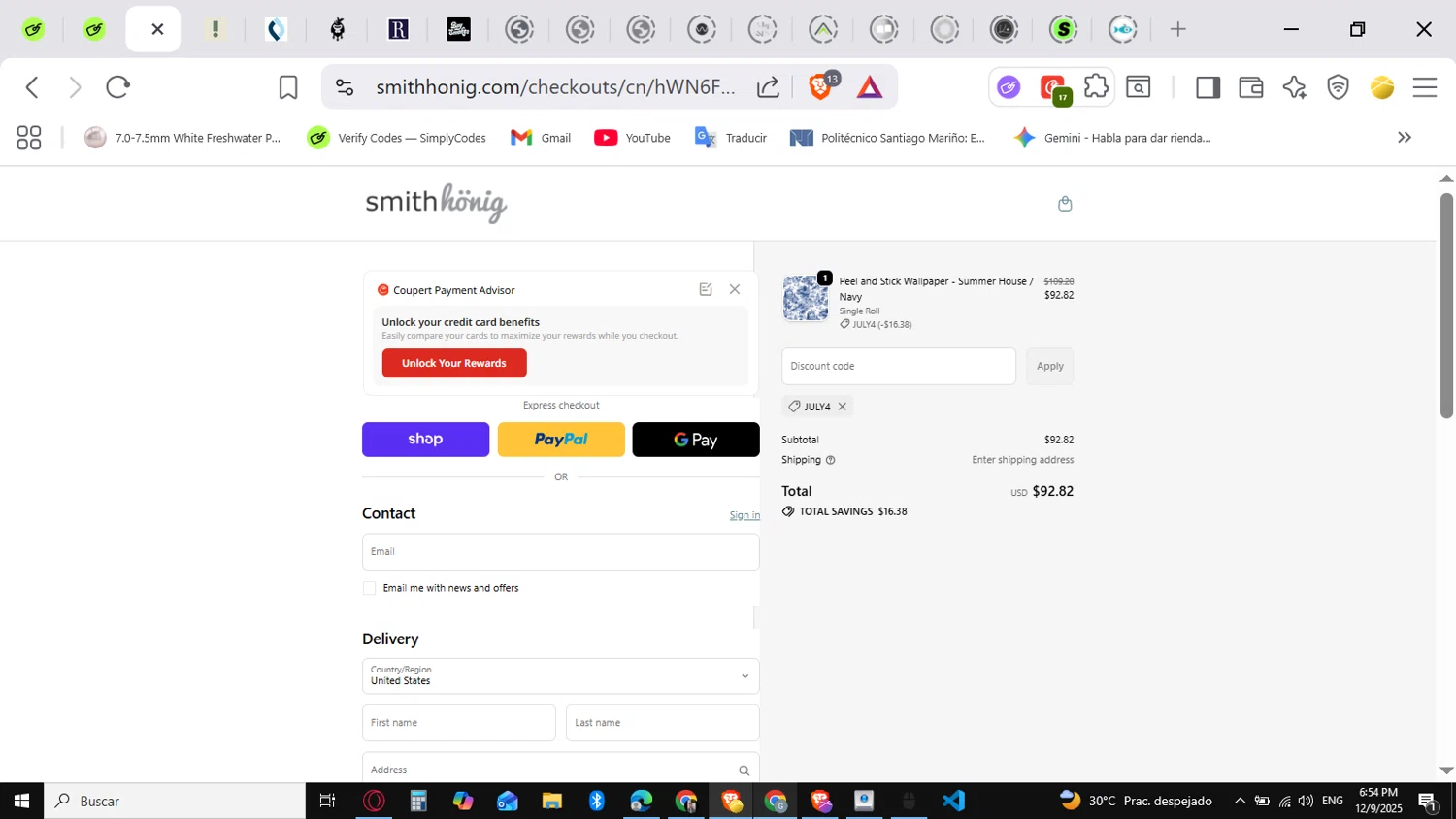
Task: Switch to the green S icon tab
Action: [1063, 29]
